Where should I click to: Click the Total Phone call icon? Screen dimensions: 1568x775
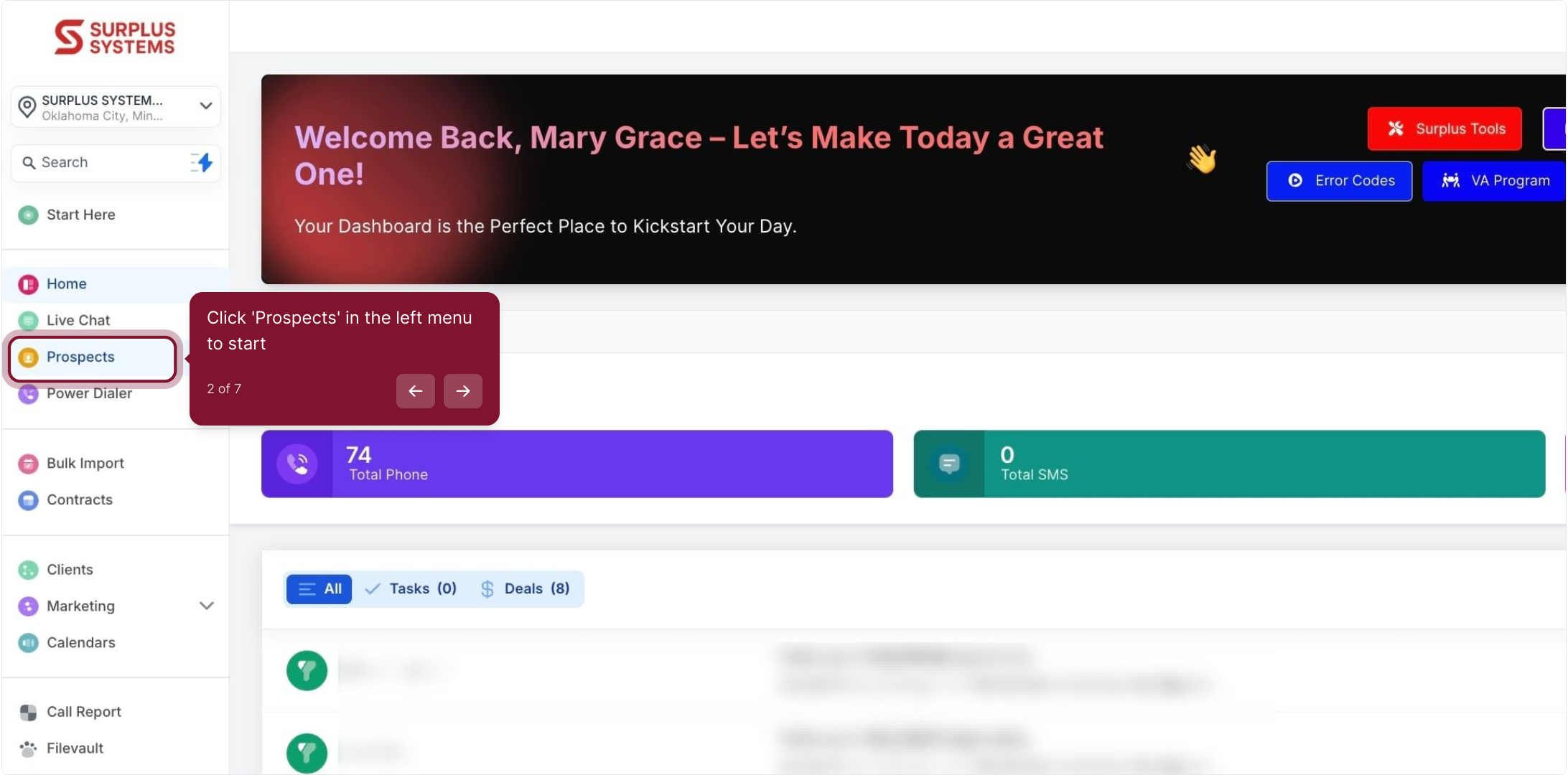pyautogui.click(x=297, y=464)
